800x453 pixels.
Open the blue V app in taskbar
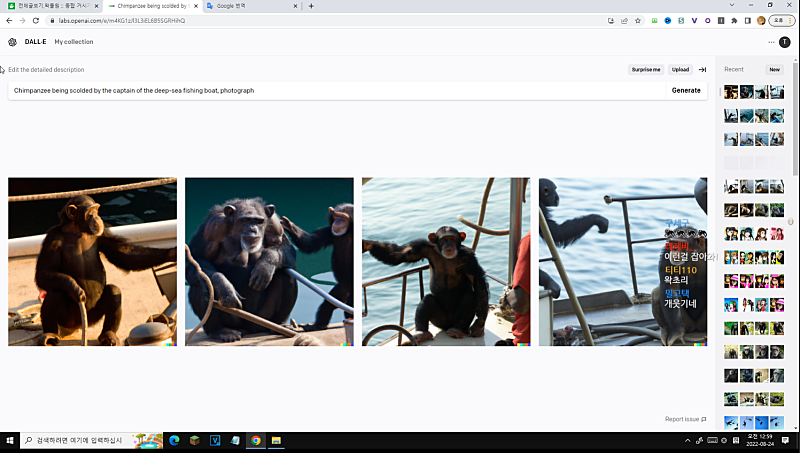coord(215,440)
